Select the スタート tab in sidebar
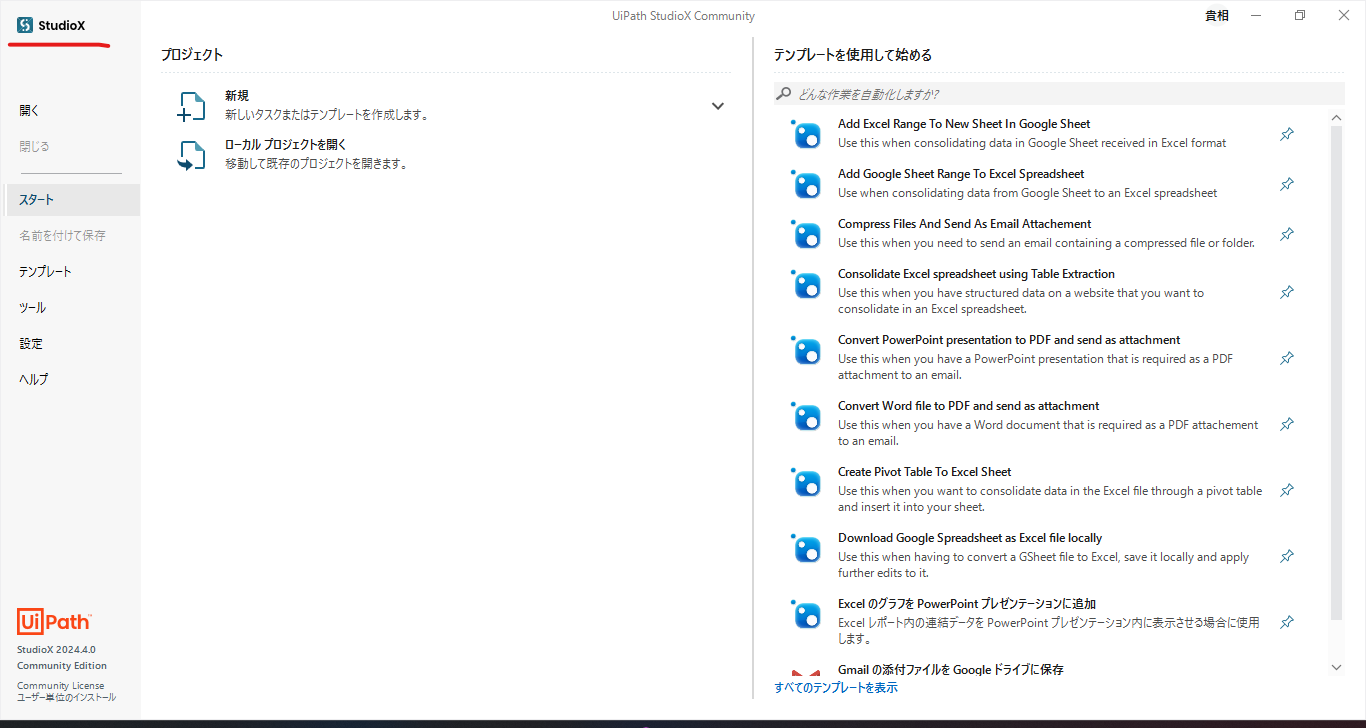 click(x=72, y=200)
